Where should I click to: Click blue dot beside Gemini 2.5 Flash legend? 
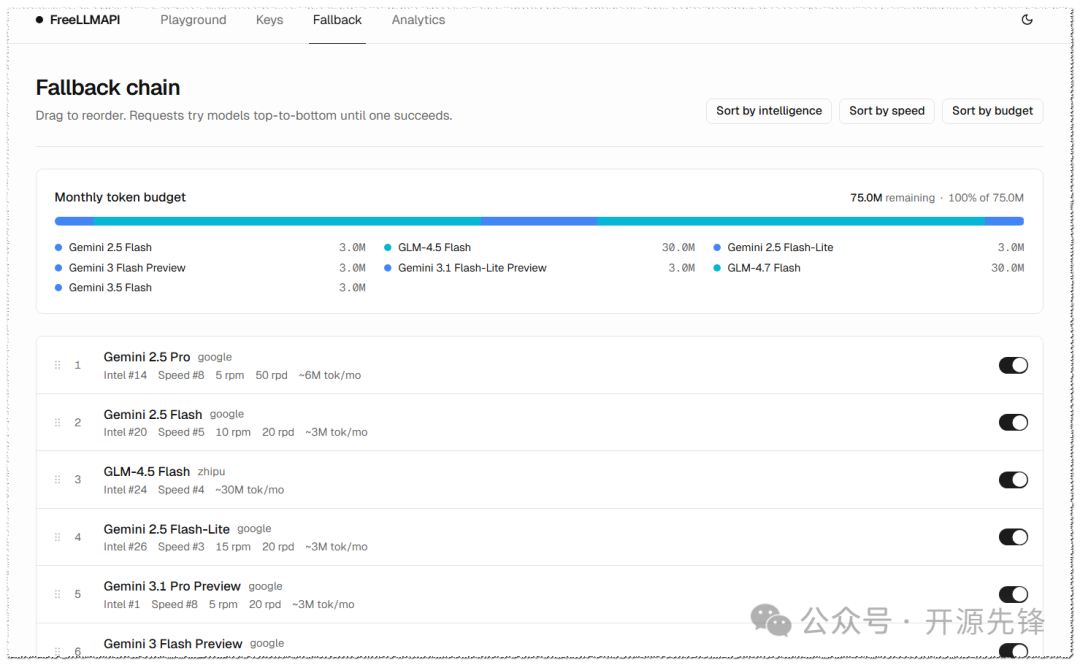point(59,247)
